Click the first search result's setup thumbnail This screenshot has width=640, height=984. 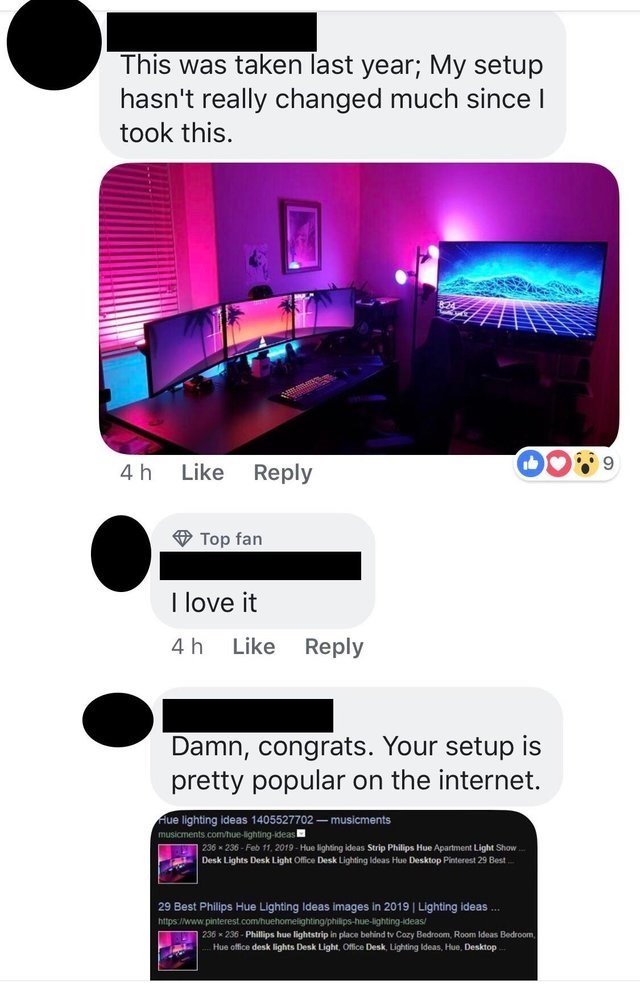pyautogui.click(x=178, y=862)
